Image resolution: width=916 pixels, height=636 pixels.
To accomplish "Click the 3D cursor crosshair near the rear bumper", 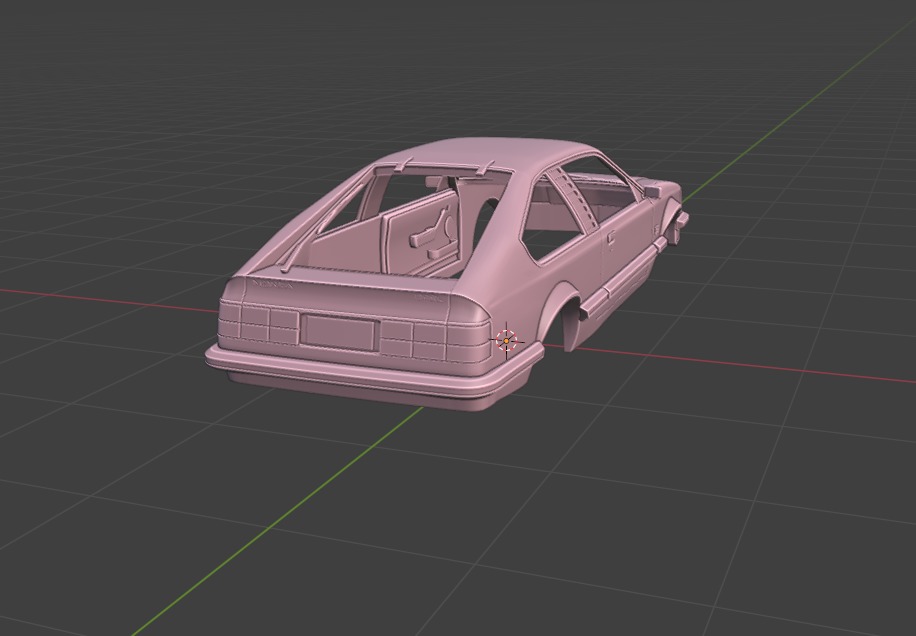I will point(506,340).
